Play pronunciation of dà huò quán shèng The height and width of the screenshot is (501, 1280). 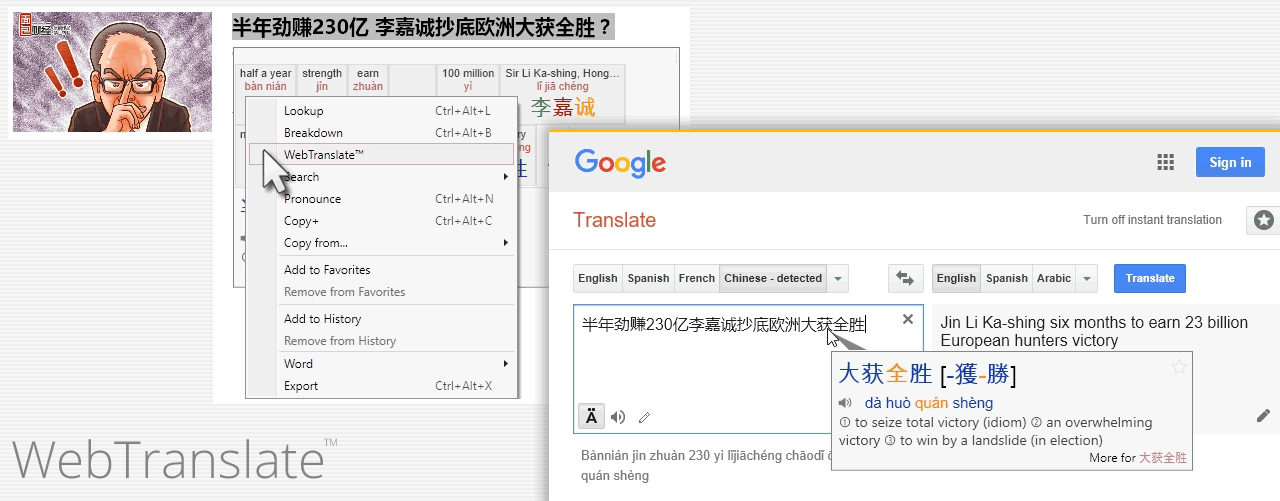point(845,403)
